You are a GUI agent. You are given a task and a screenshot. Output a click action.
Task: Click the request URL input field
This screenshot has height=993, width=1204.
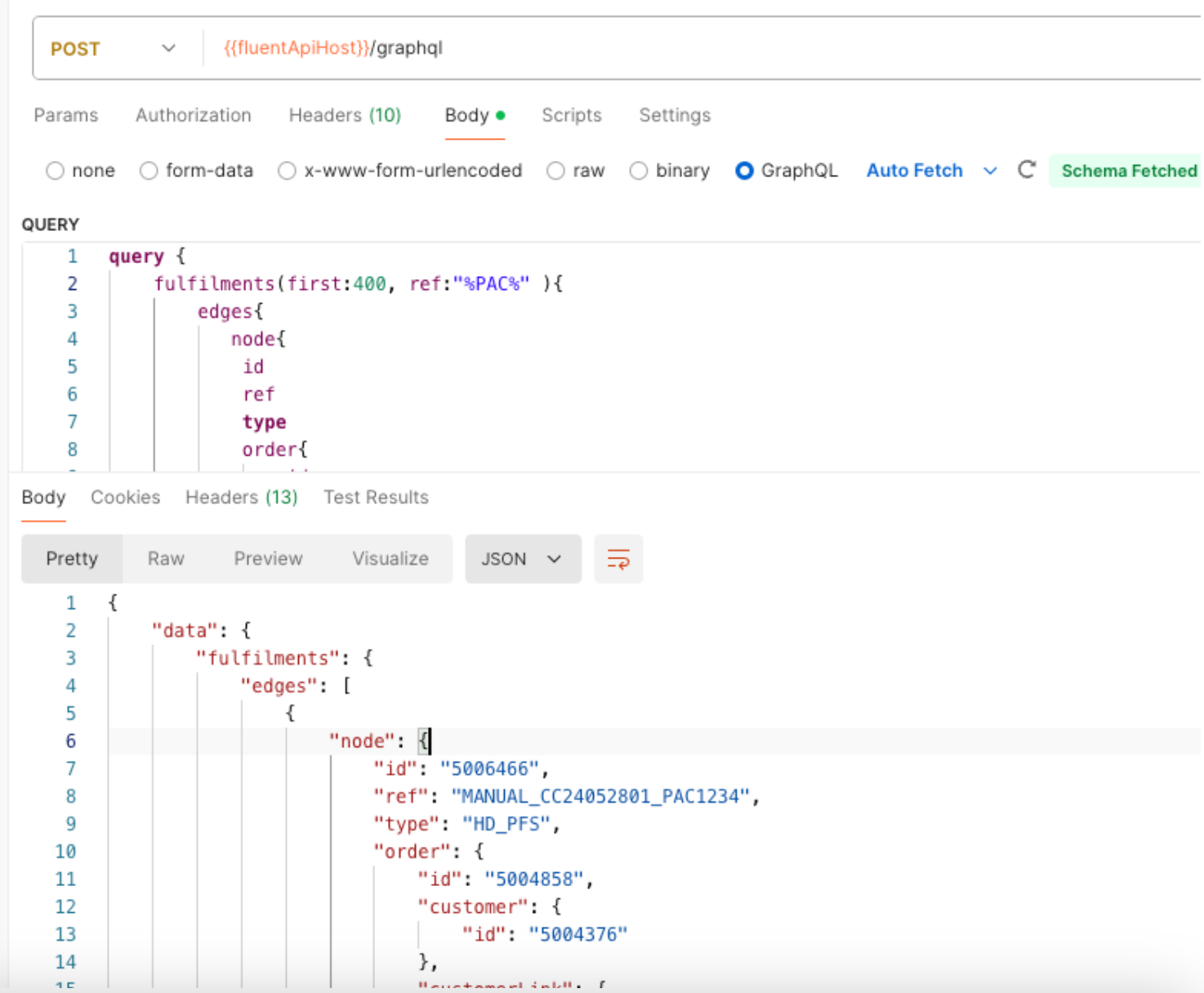(x=694, y=48)
